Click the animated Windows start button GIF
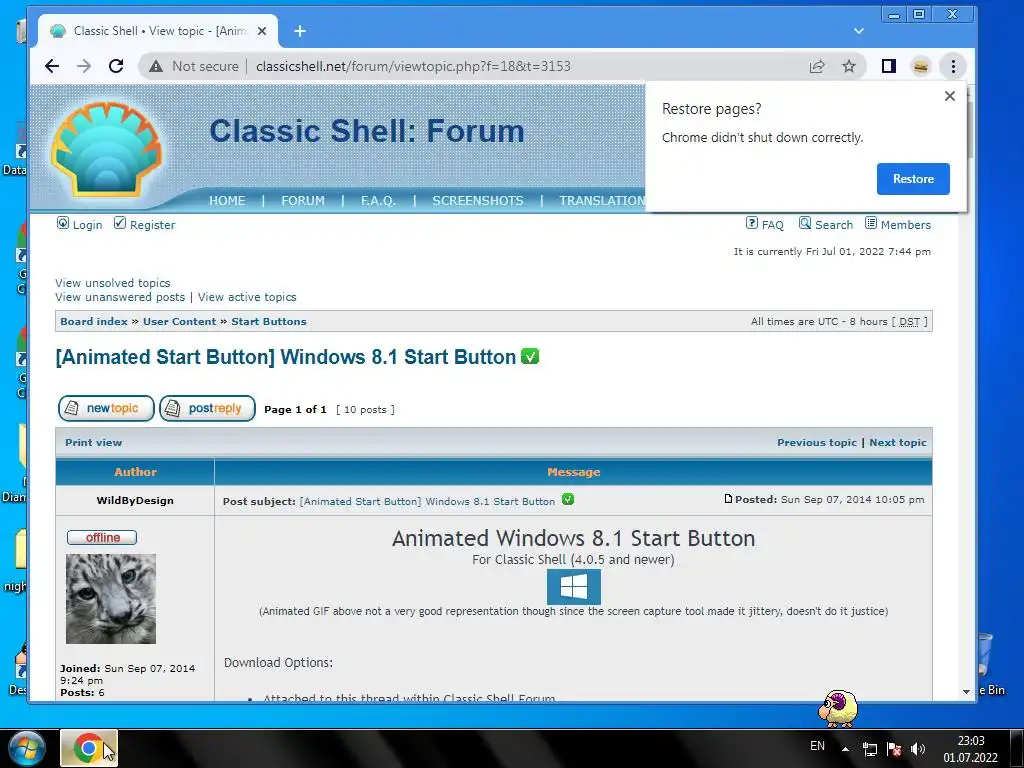This screenshot has width=1024, height=768. tap(573, 586)
